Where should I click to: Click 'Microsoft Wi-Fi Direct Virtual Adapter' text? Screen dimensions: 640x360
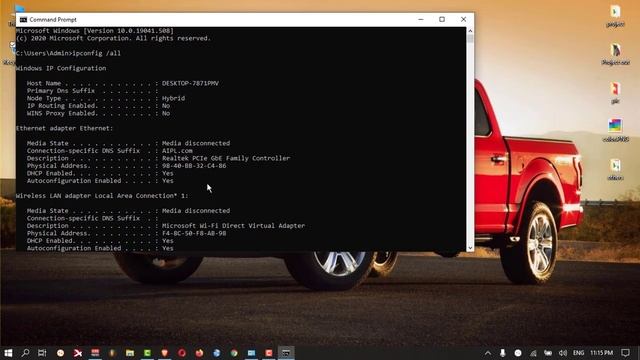coord(233,226)
